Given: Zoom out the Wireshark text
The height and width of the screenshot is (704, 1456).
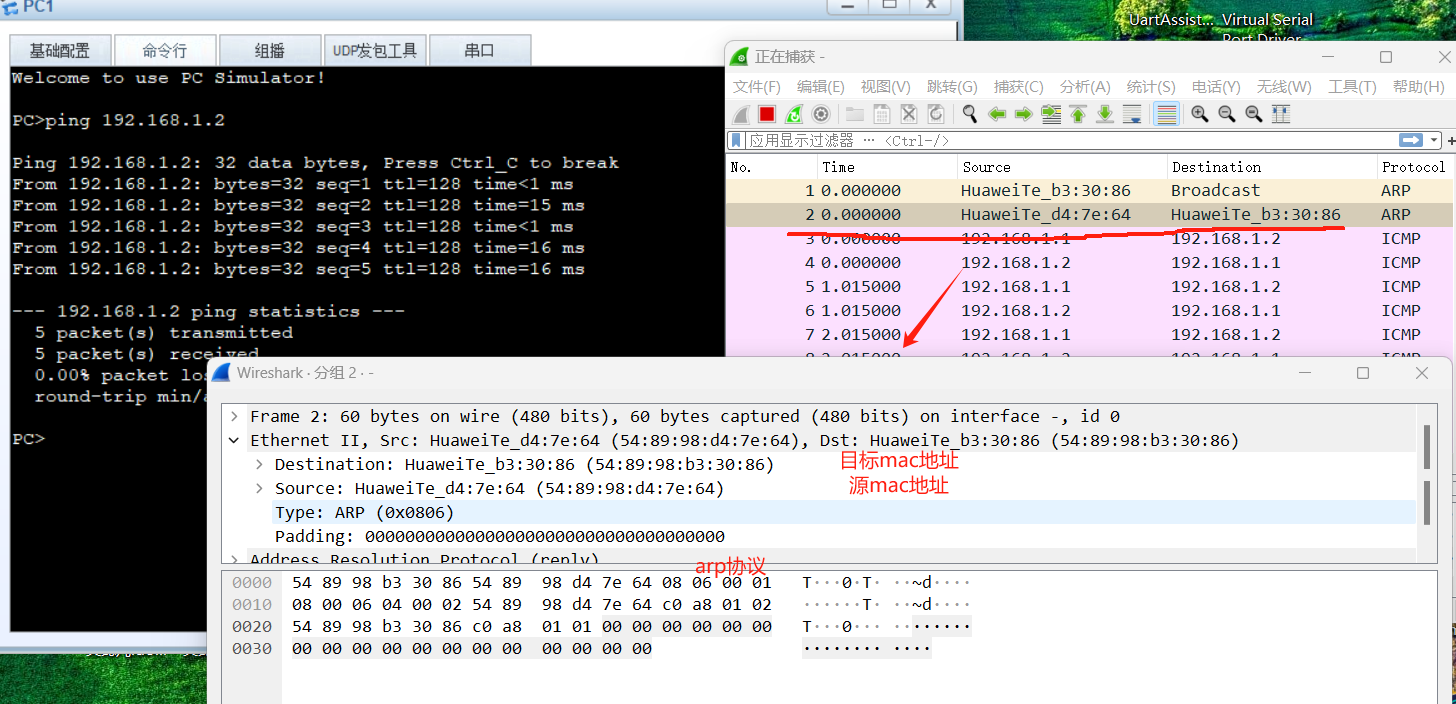Looking at the screenshot, I should tap(1227, 114).
